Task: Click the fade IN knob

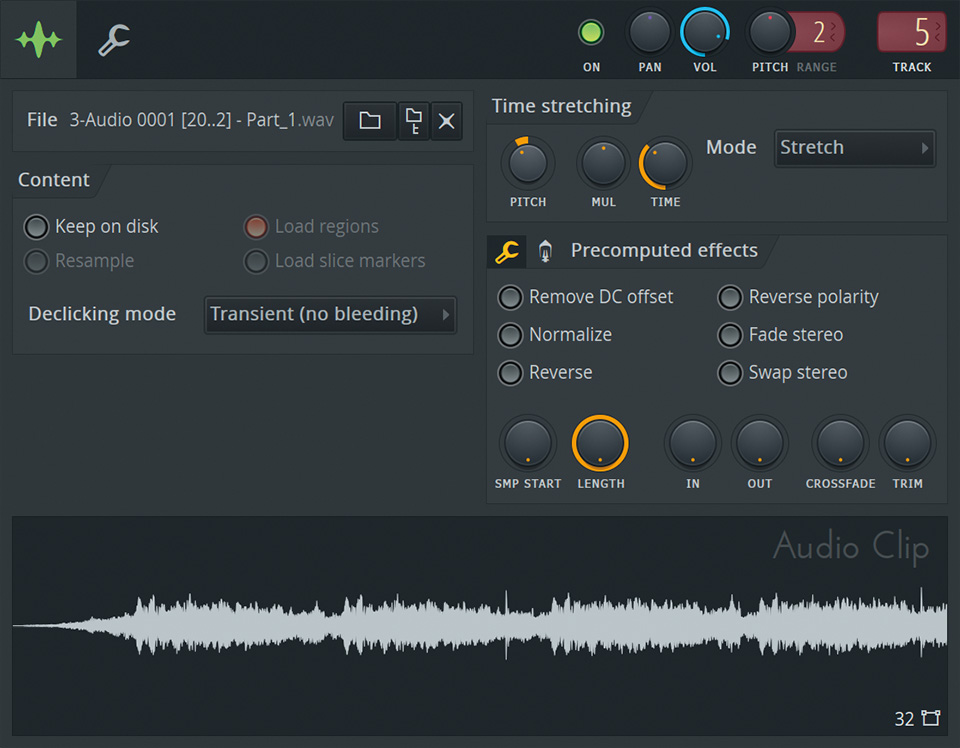Action: [692, 443]
